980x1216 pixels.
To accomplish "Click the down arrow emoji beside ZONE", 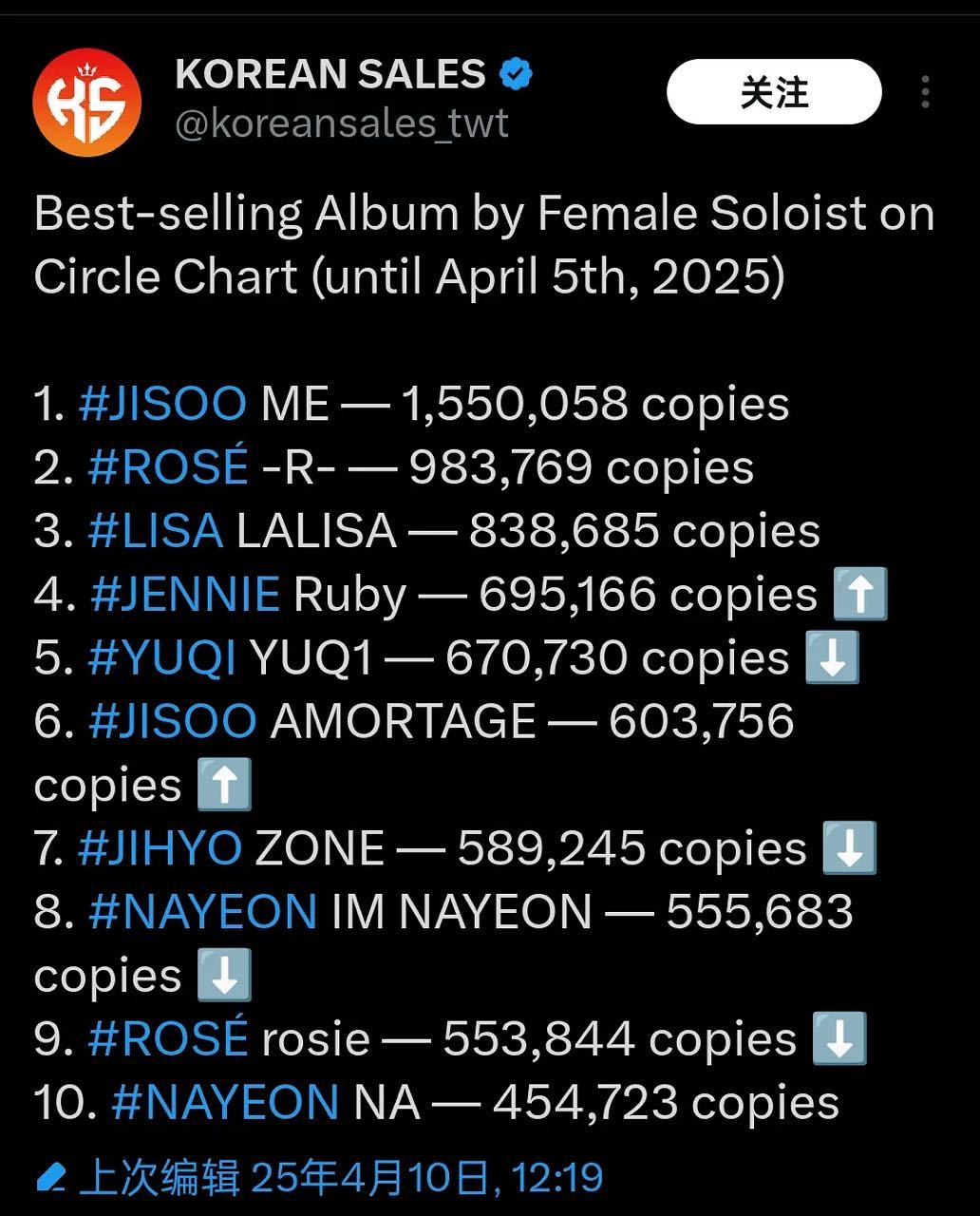I will point(848,848).
